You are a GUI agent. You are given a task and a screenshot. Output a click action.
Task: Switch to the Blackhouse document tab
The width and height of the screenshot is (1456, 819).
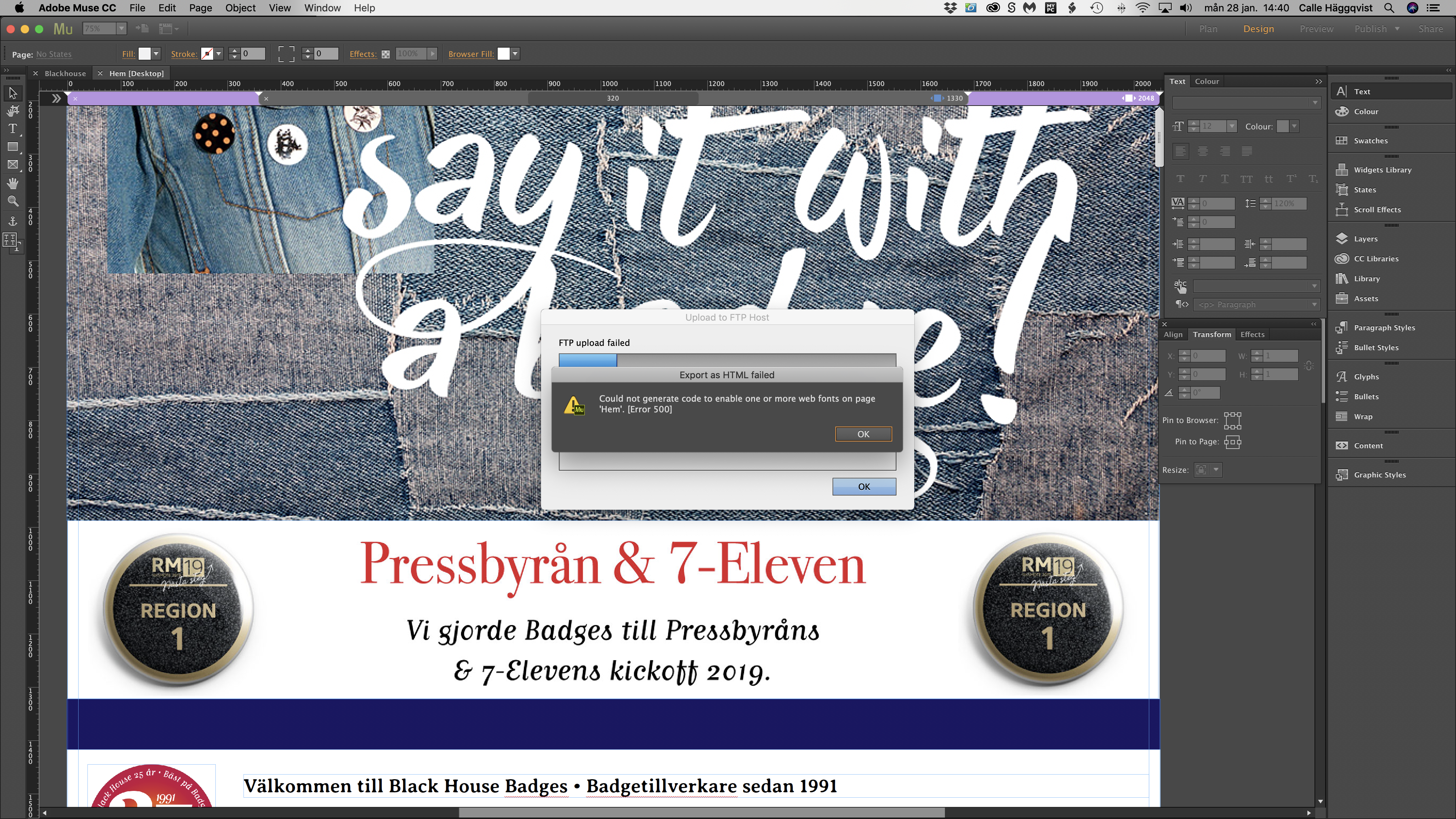pyautogui.click(x=65, y=74)
